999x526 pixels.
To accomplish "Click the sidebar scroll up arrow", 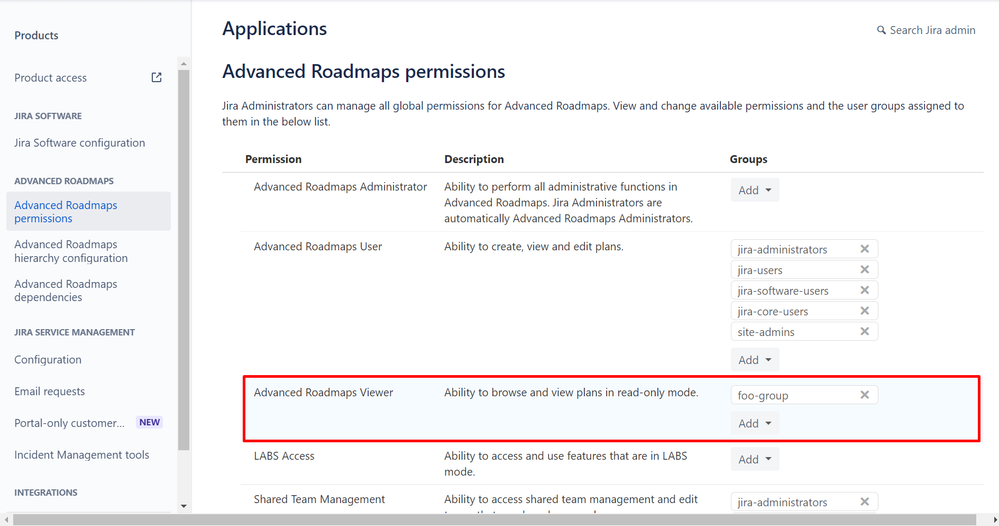I will (183, 64).
